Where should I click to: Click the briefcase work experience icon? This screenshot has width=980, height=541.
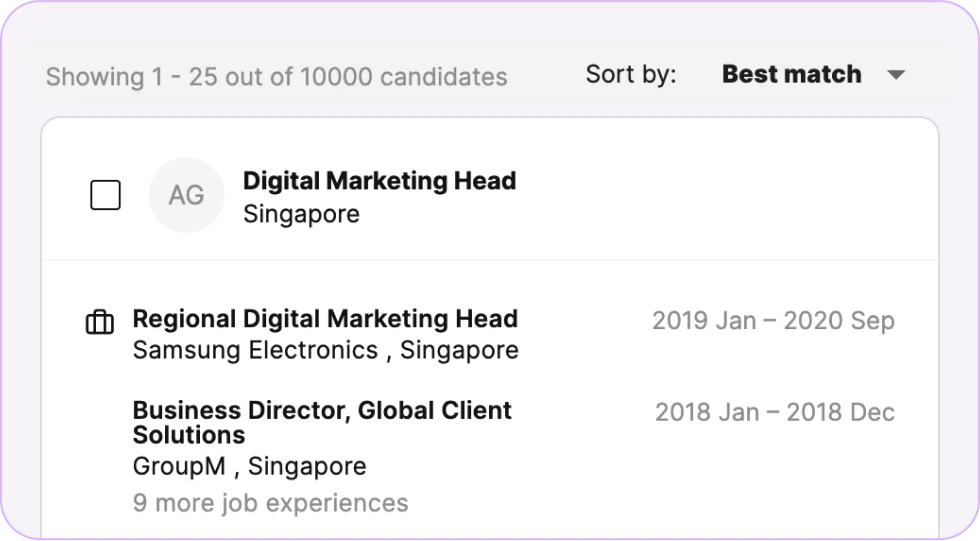pos(100,322)
